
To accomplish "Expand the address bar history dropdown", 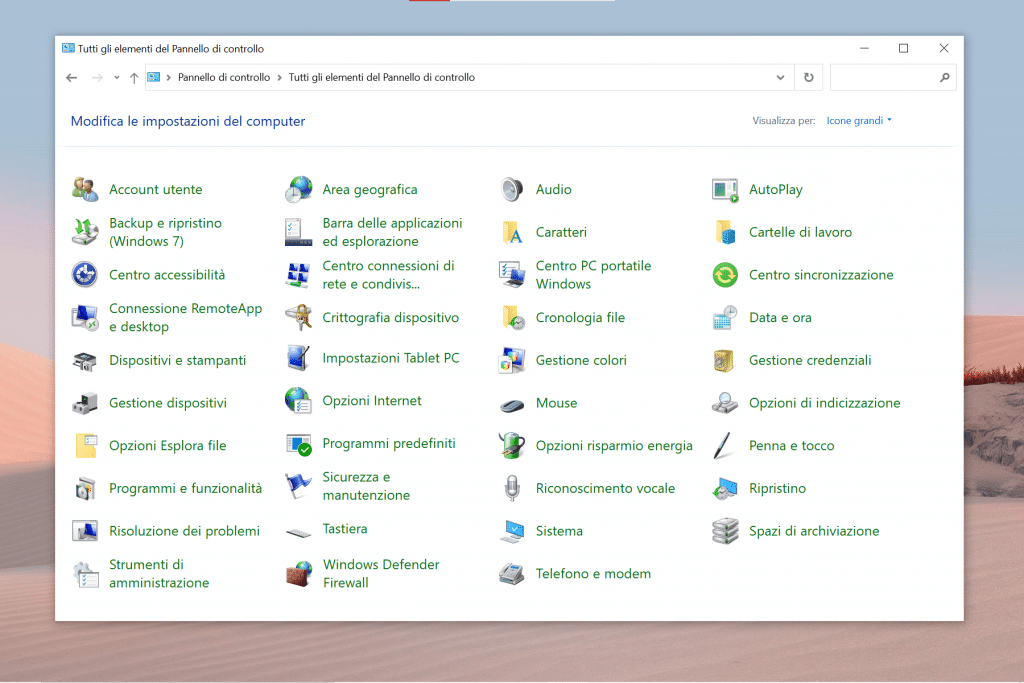I will click(x=781, y=78).
